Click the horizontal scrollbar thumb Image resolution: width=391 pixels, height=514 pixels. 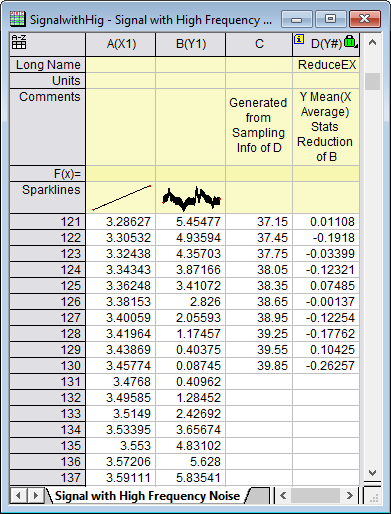pos(315,496)
